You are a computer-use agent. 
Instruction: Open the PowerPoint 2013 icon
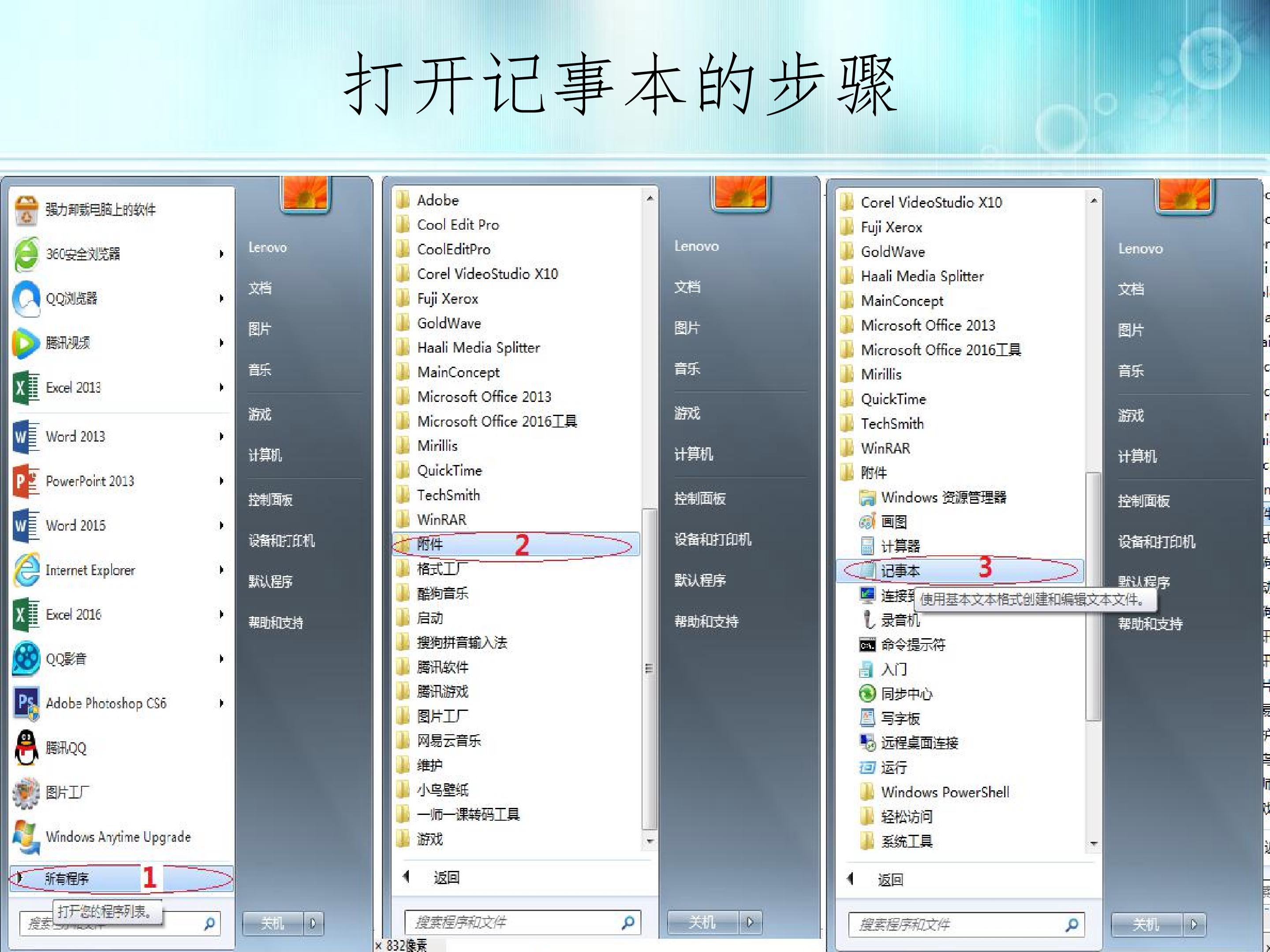(26, 481)
